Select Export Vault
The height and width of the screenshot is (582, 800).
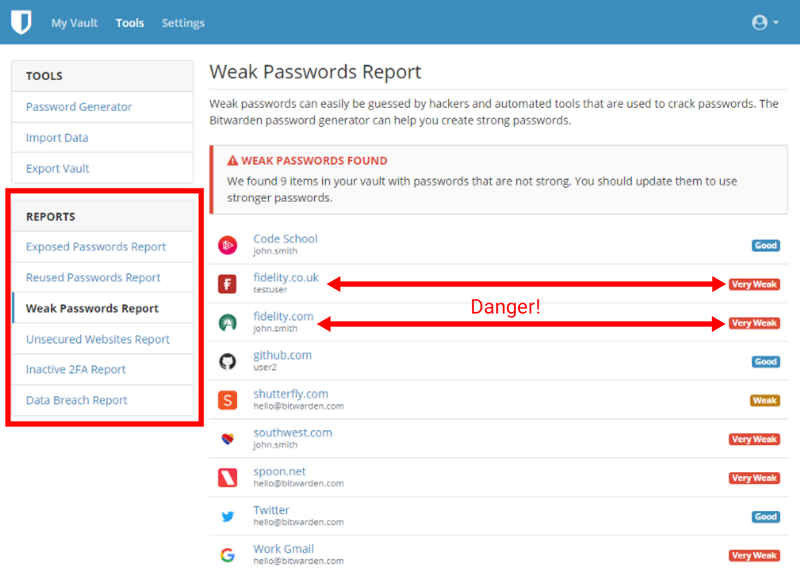pyautogui.click(x=58, y=168)
